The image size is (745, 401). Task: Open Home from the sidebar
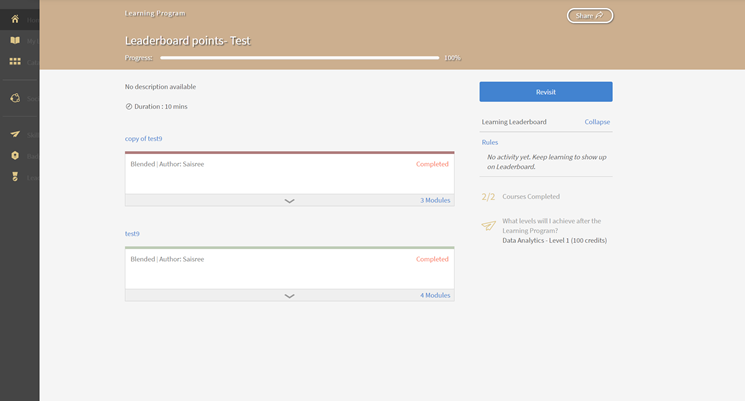coord(15,19)
